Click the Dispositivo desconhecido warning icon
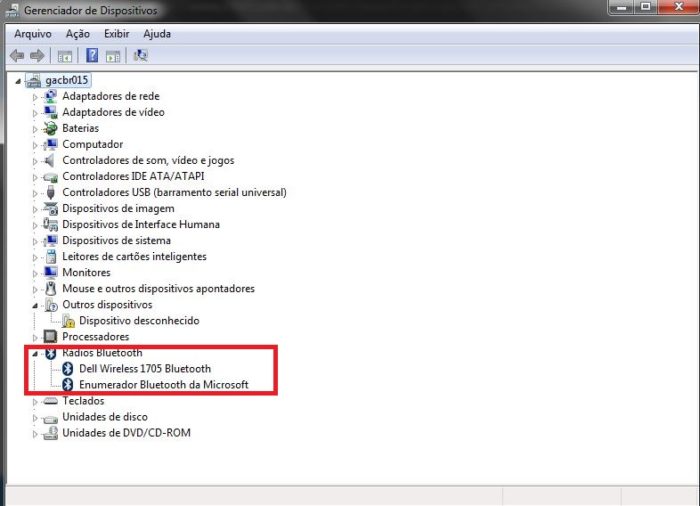 pyautogui.click(x=68, y=321)
